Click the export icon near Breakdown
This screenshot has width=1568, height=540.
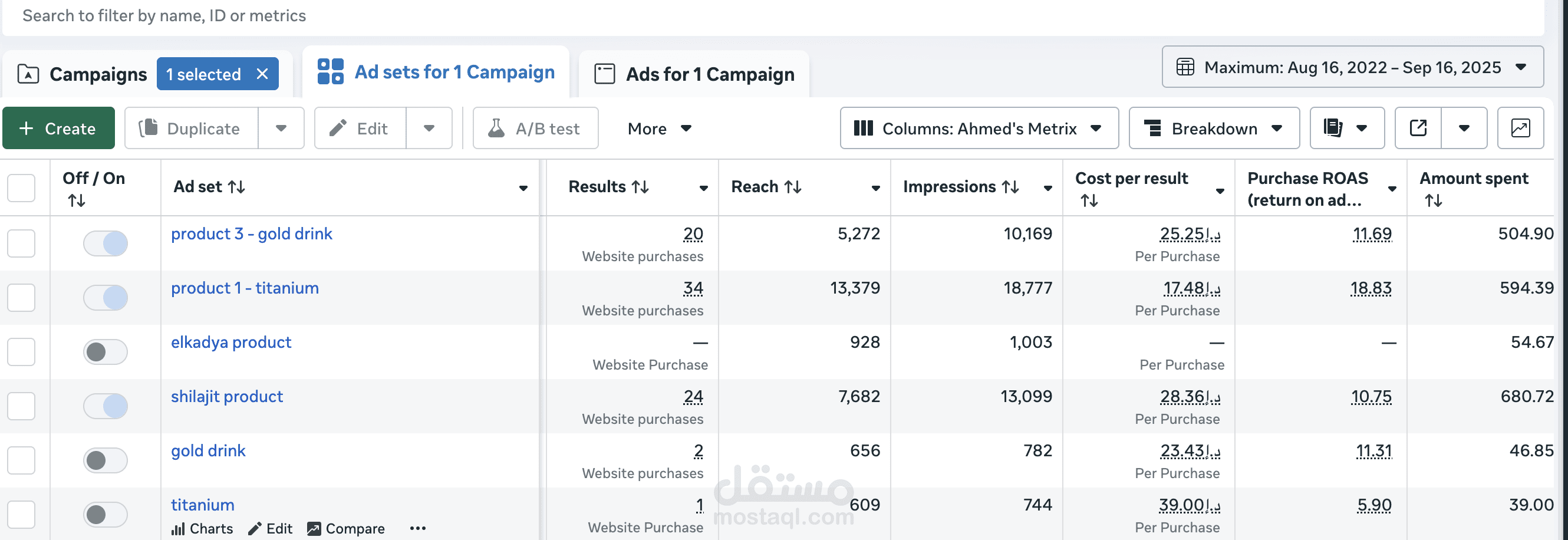coord(1418,128)
